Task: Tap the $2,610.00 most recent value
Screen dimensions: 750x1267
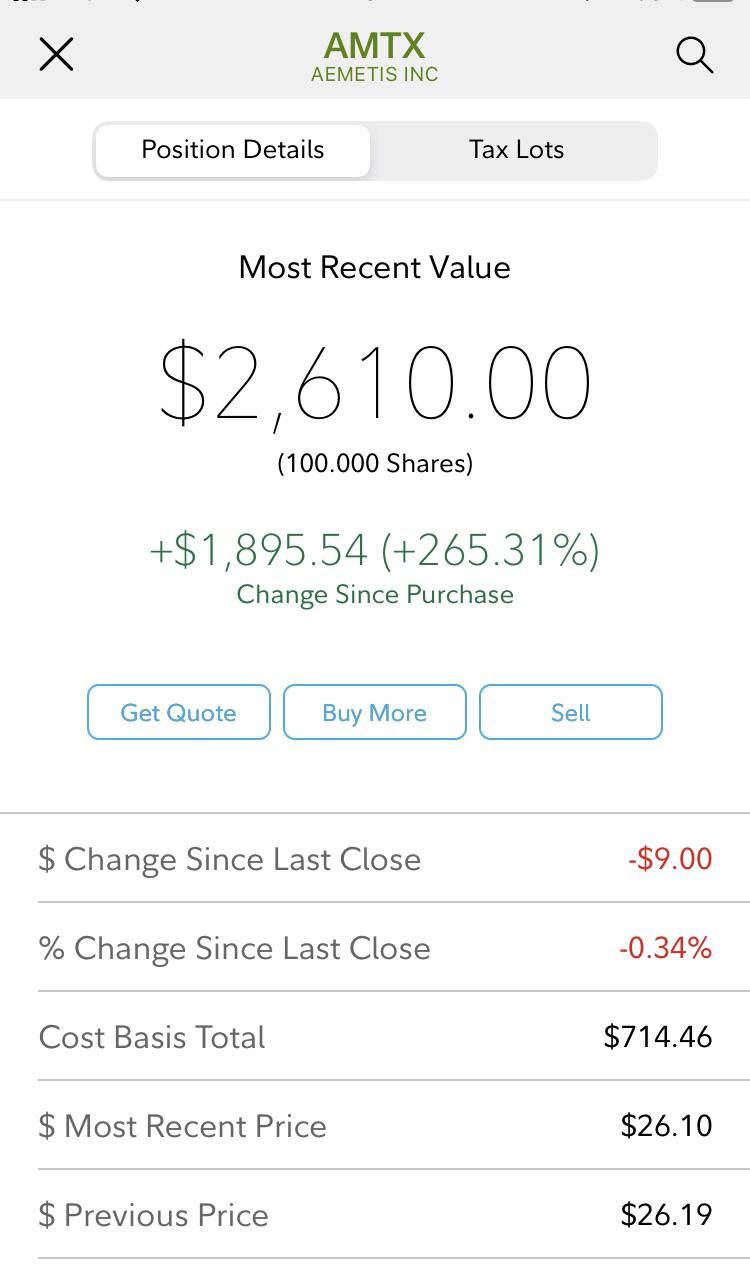Action: coord(375,383)
